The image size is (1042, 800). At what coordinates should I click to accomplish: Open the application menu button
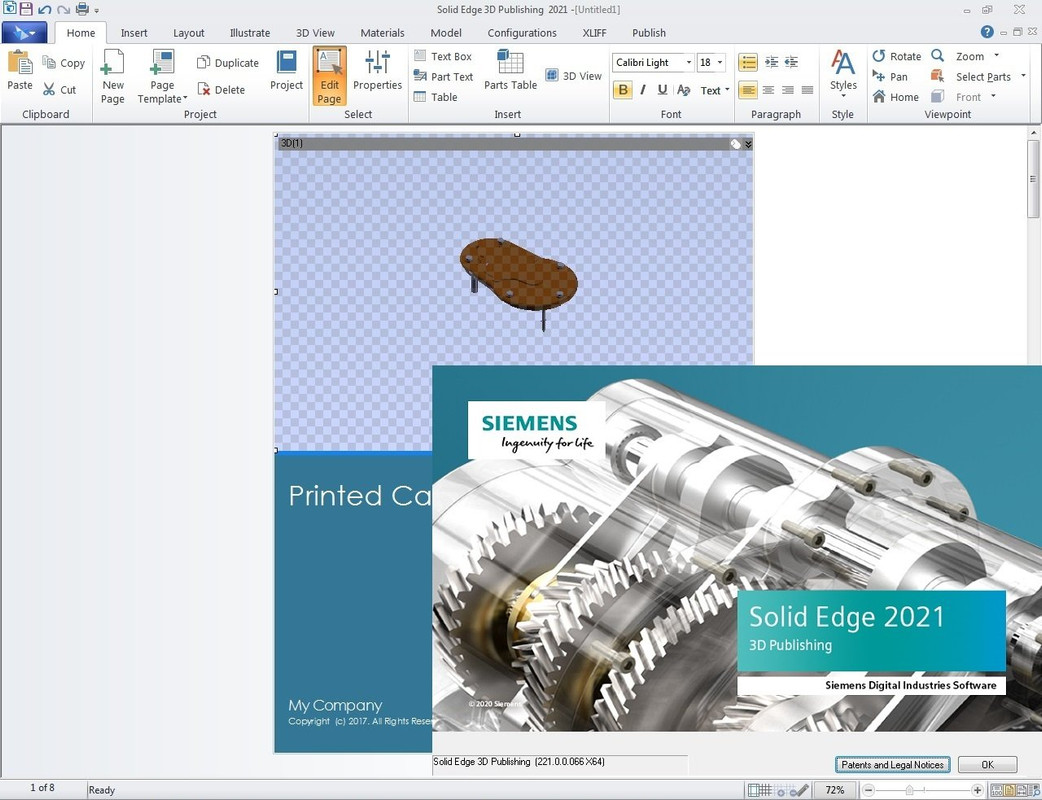coord(25,32)
